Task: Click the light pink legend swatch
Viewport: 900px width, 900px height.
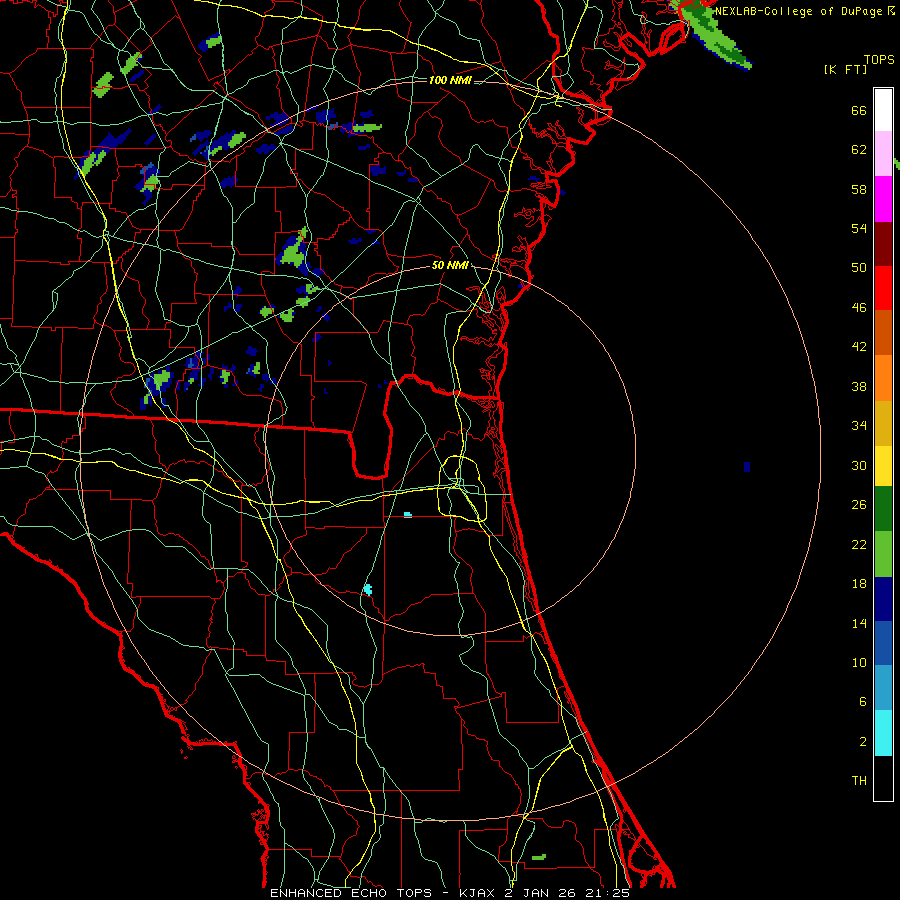Action: pyautogui.click(x=883, y=154)
